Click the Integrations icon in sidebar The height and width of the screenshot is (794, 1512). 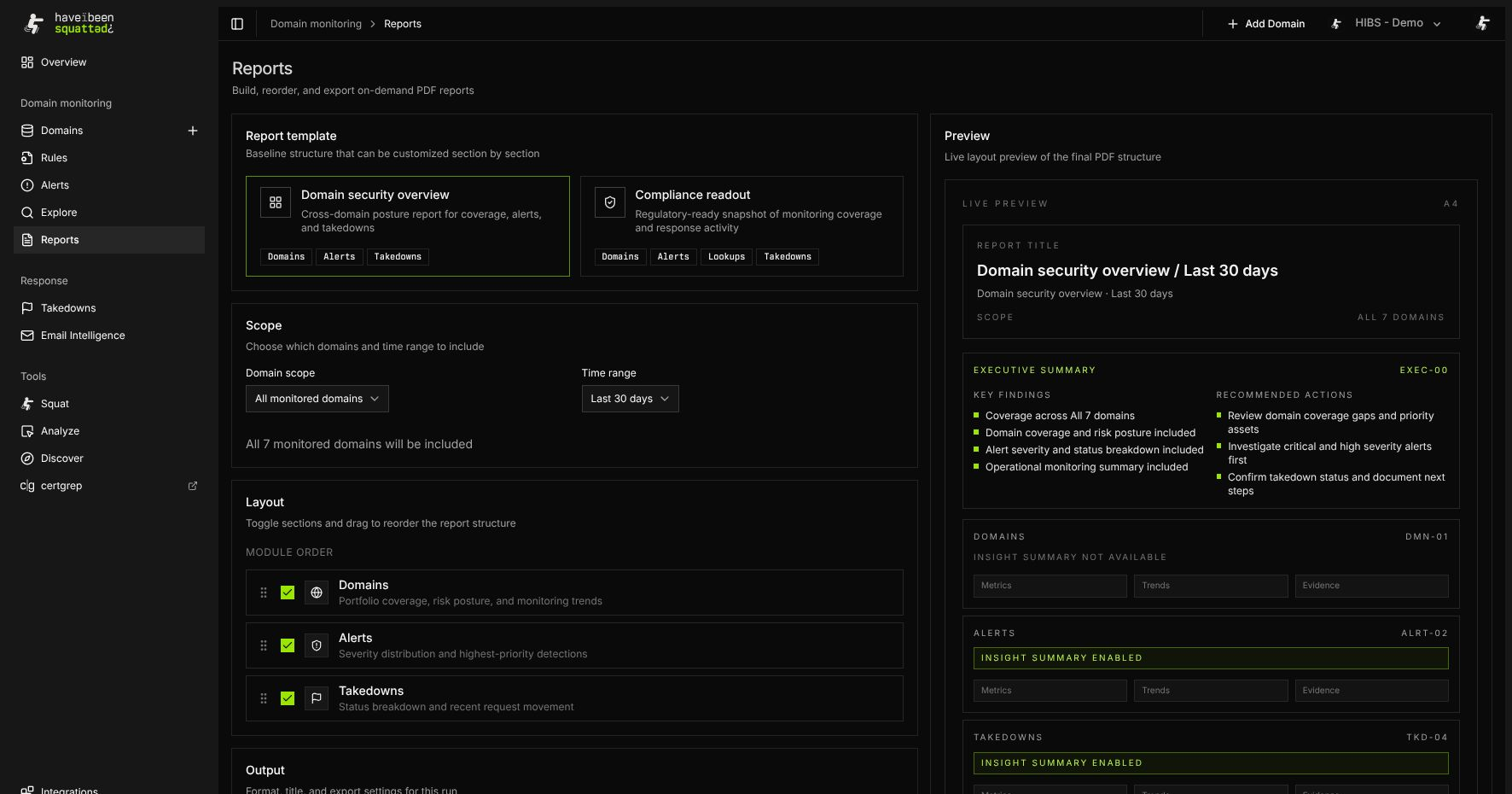27,790
